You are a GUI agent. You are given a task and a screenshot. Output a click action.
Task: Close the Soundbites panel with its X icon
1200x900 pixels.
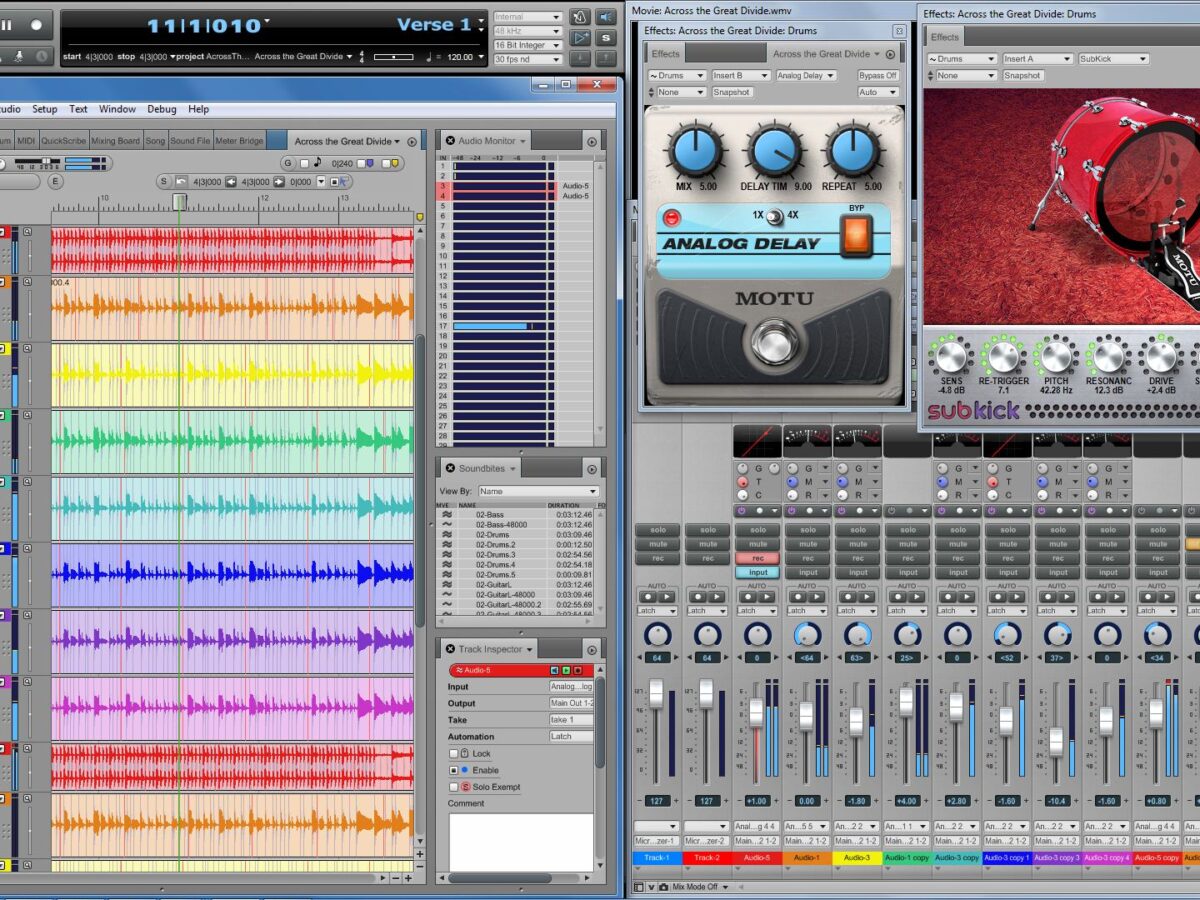coord(450,468)
